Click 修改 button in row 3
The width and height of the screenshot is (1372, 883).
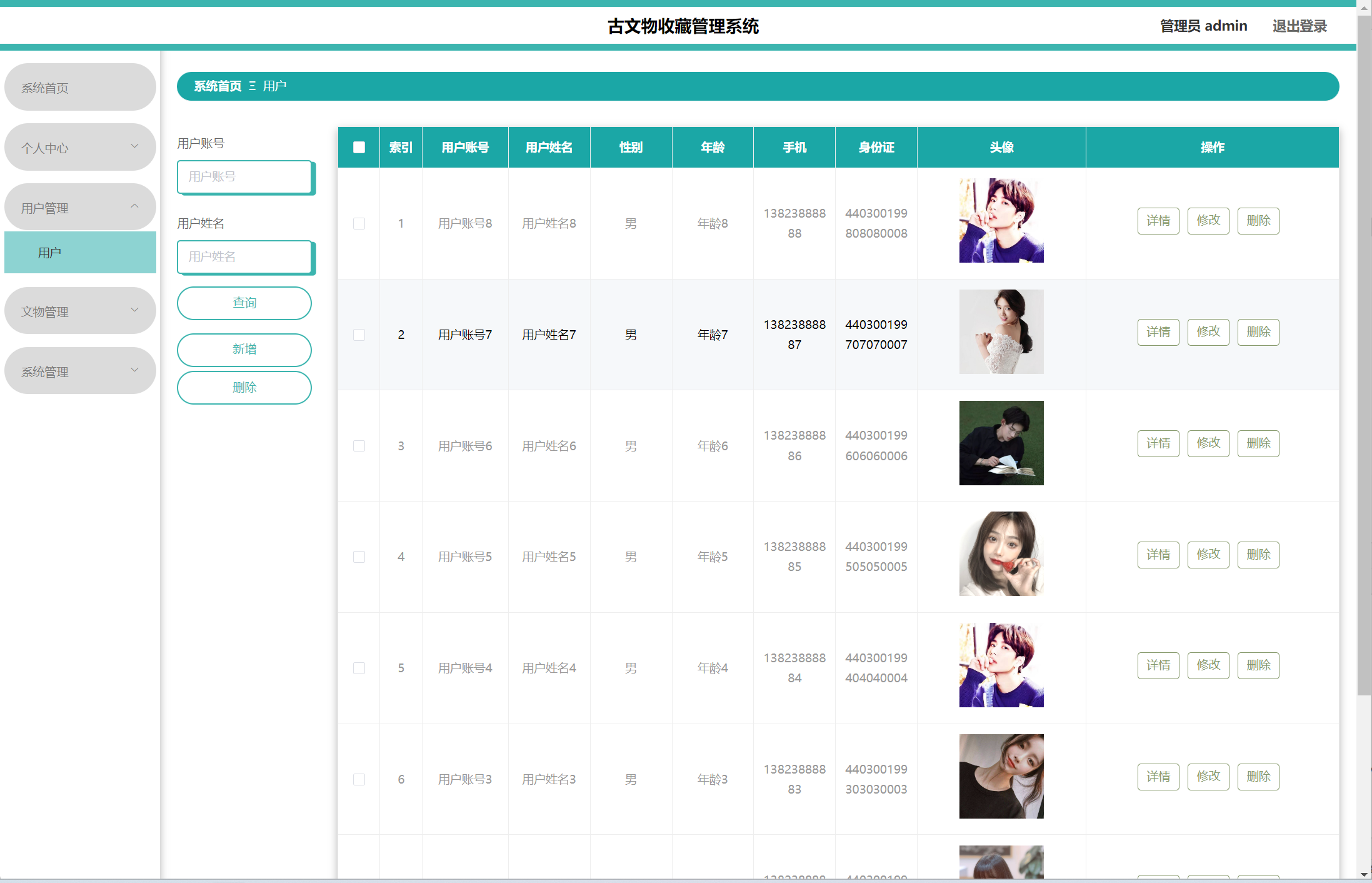coord(1208,443)
